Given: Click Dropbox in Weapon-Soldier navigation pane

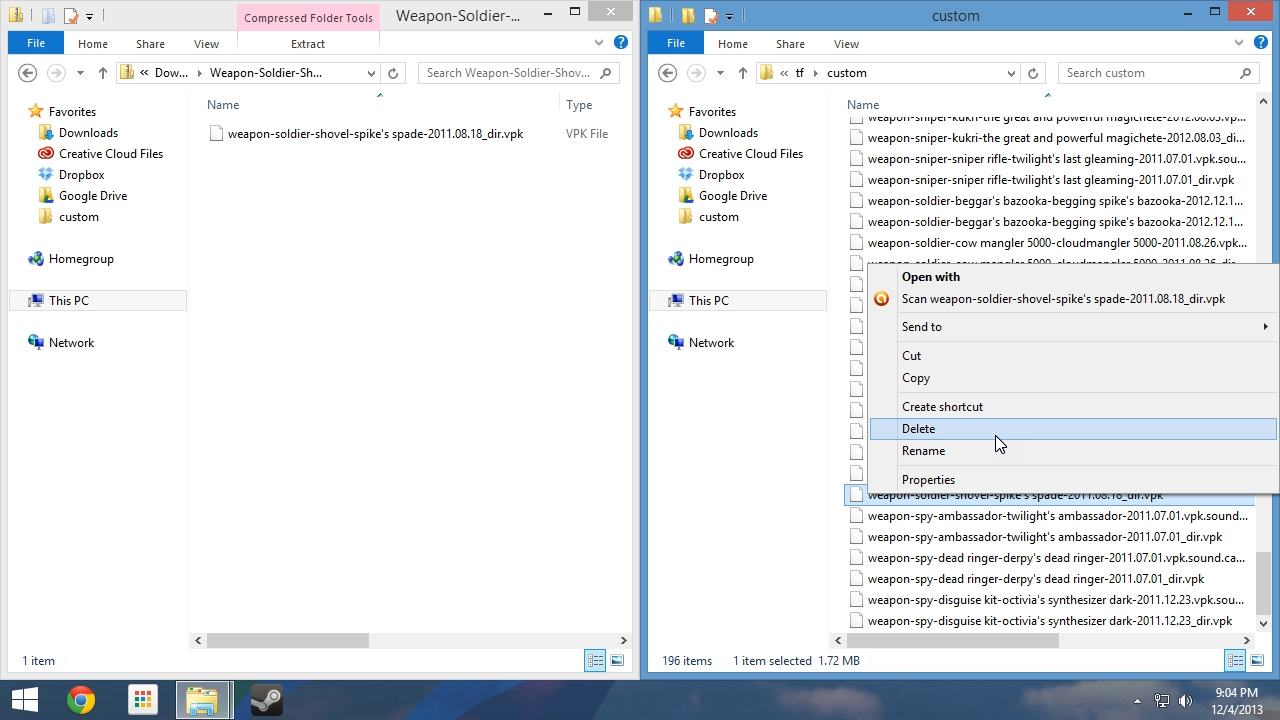Looking at the screenshot, I should (81, 175).
